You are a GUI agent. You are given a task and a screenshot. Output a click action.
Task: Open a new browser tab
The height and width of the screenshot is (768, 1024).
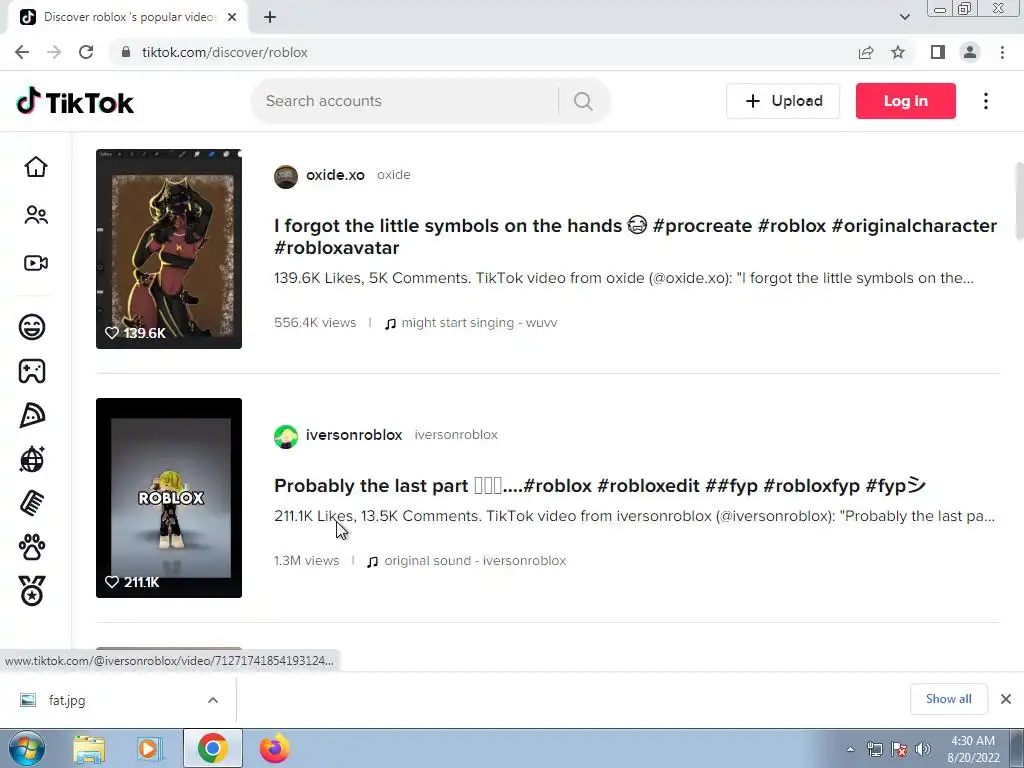[x=270, y=17]
